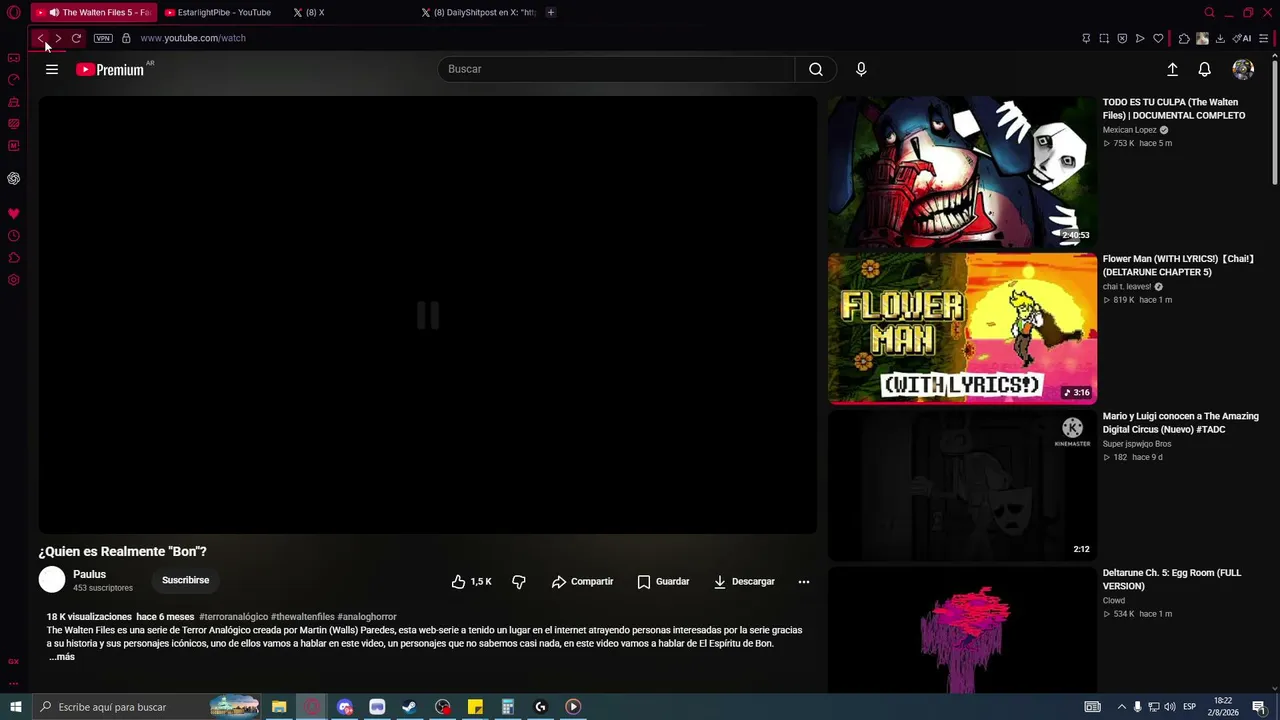Open Paulus channel avatar
This screenshot has width=1280, height=720.
pos(52,580)
